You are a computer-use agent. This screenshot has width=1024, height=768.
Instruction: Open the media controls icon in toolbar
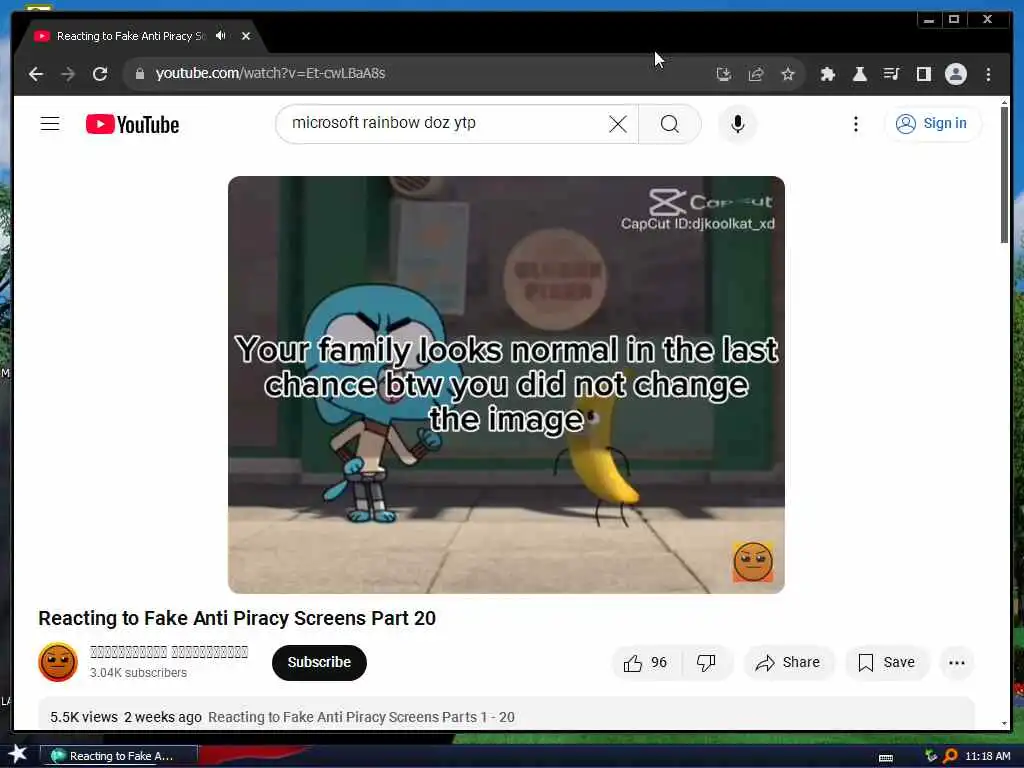point(891,74)
